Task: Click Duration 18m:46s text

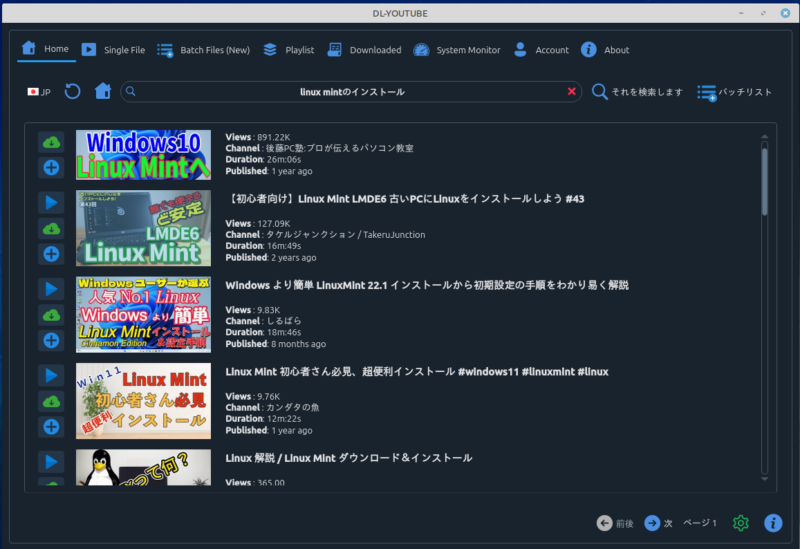Action: (263, 332)
